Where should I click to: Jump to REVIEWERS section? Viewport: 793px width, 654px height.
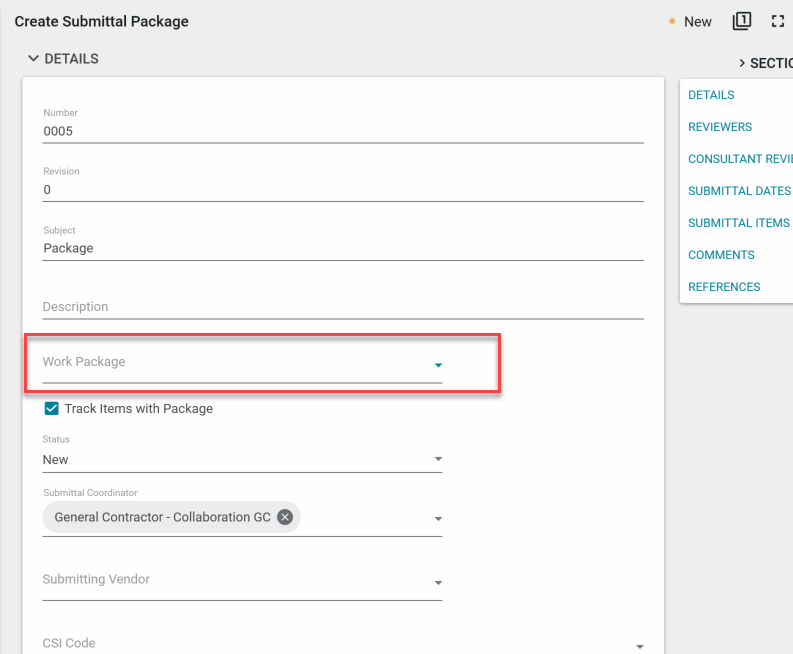[x=720, y=127]
